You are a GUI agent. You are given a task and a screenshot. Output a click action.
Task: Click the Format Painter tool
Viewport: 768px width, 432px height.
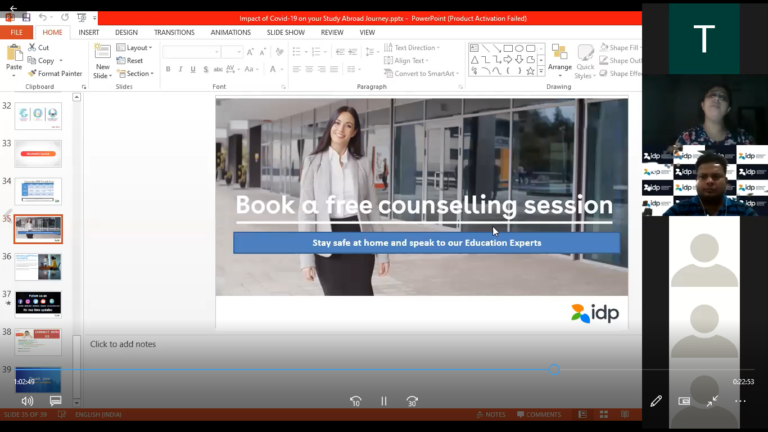click(x=55, y=73)
